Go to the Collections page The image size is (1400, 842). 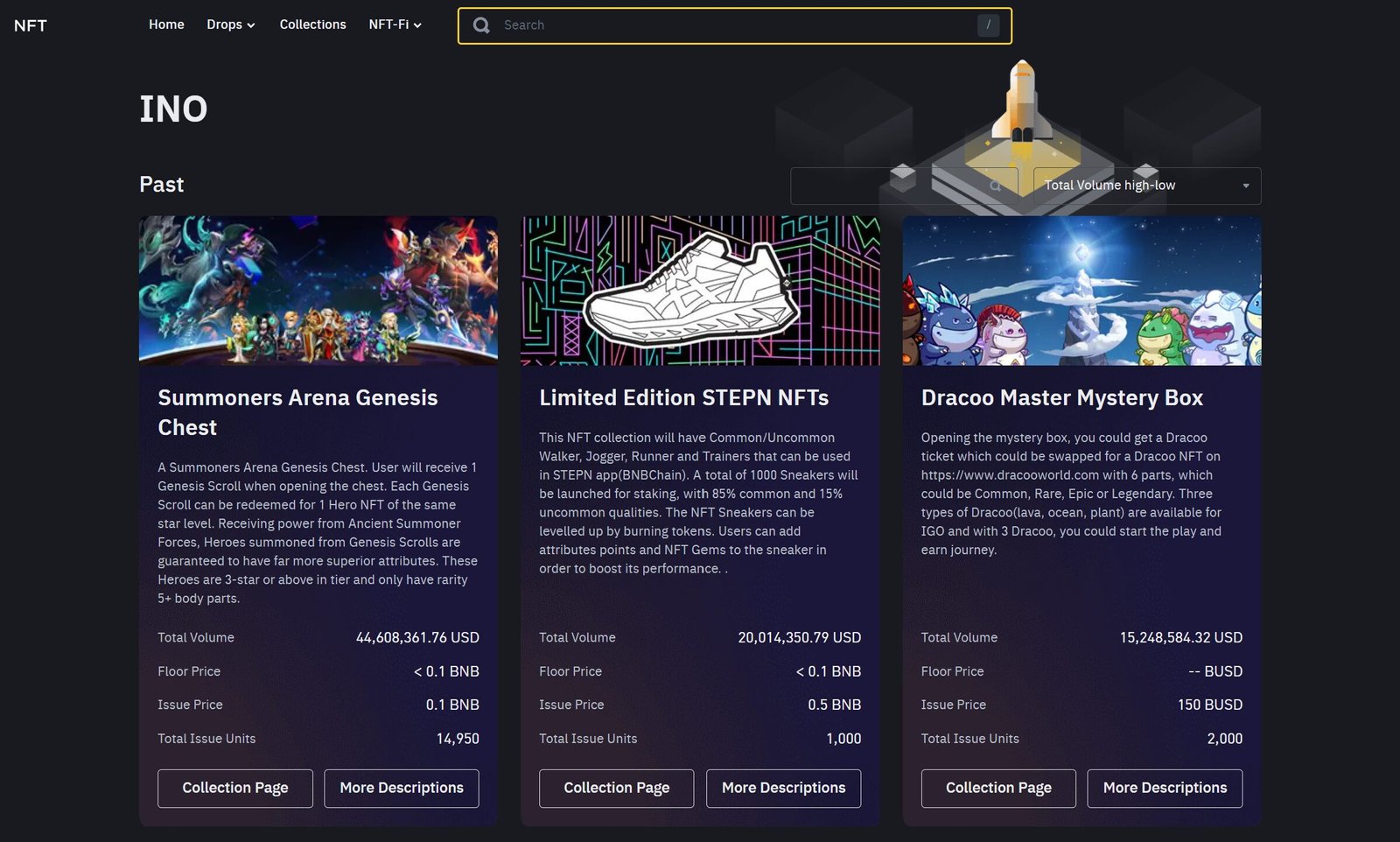point(312,25)
